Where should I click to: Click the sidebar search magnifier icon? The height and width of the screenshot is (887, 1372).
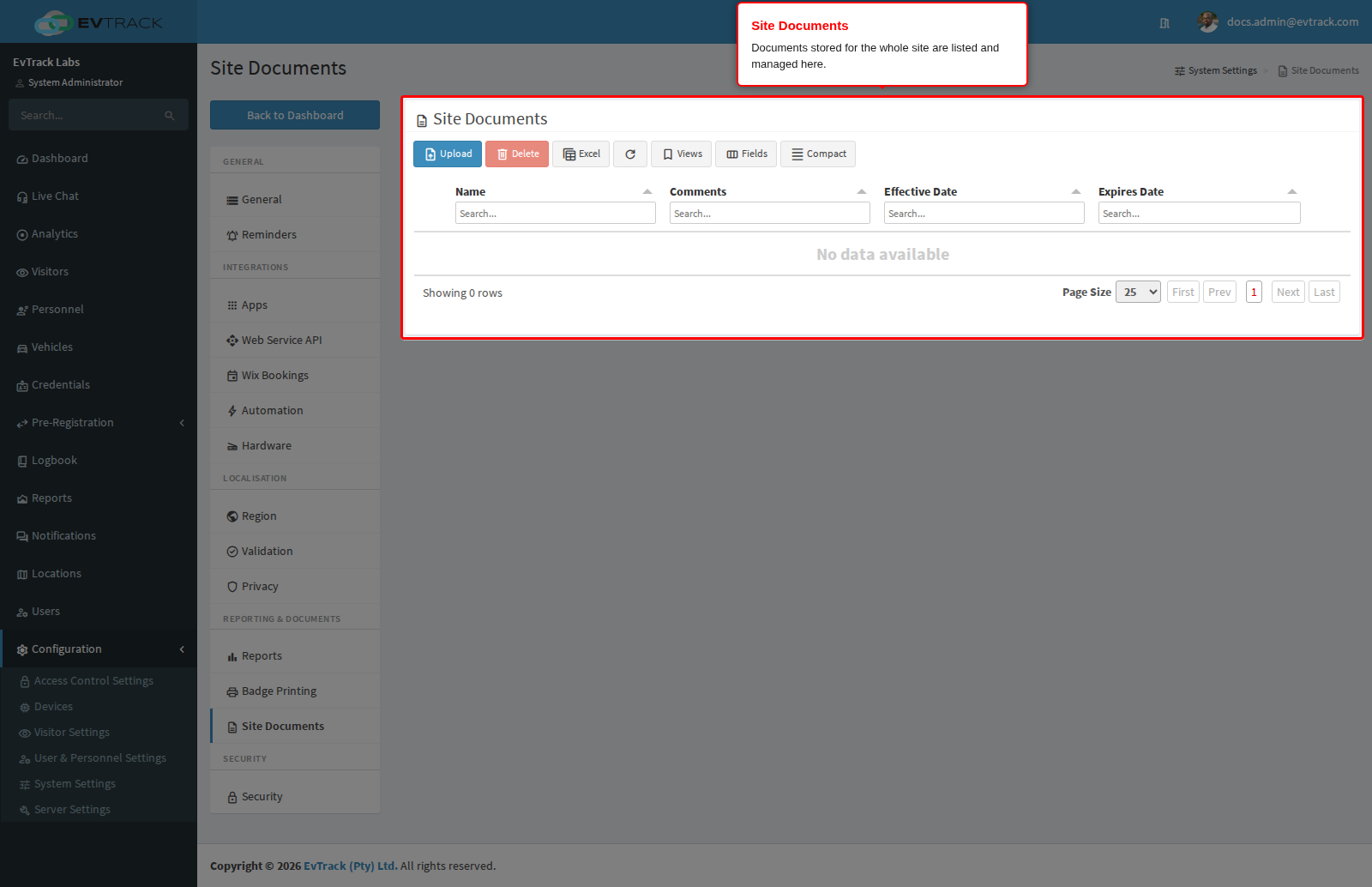tap(170, 116)
